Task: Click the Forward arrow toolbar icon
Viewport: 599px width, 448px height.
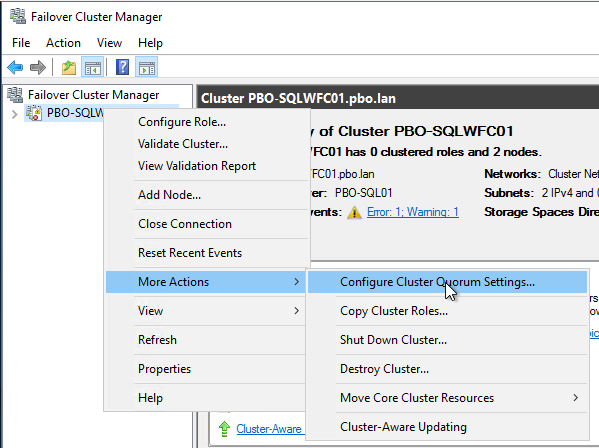Action: click(x=37, y=68)
